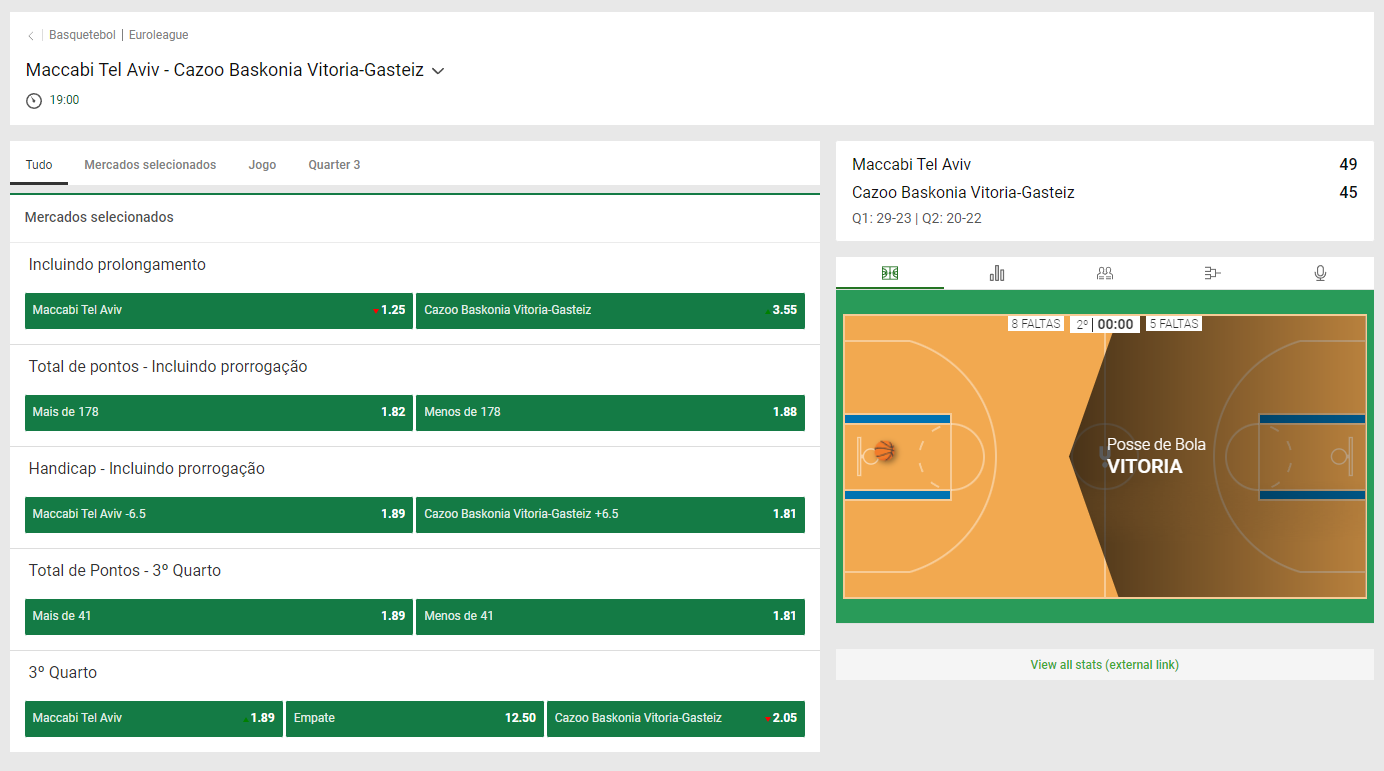The image size is (1384, 771).
Task: Click View all stats external link
Action: [1104, 664]
